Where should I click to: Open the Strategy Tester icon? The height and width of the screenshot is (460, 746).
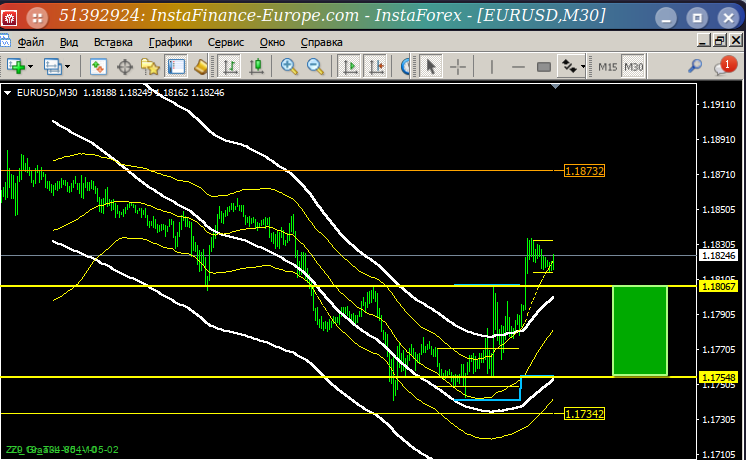point(201,67)
